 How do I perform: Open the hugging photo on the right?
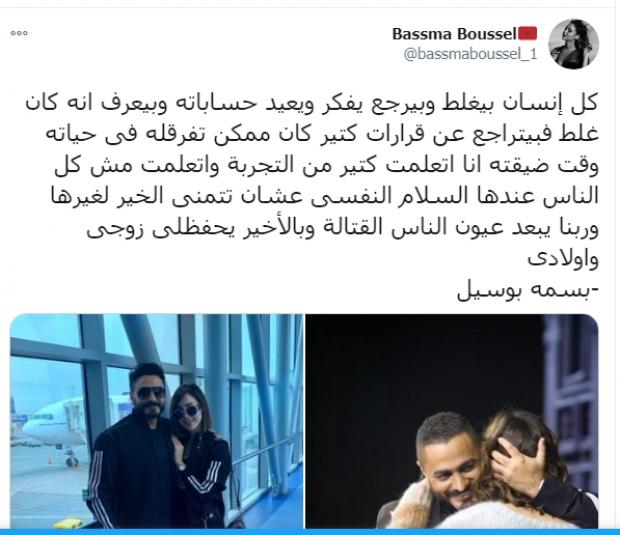pyautogui.click(x=452, y=421)
